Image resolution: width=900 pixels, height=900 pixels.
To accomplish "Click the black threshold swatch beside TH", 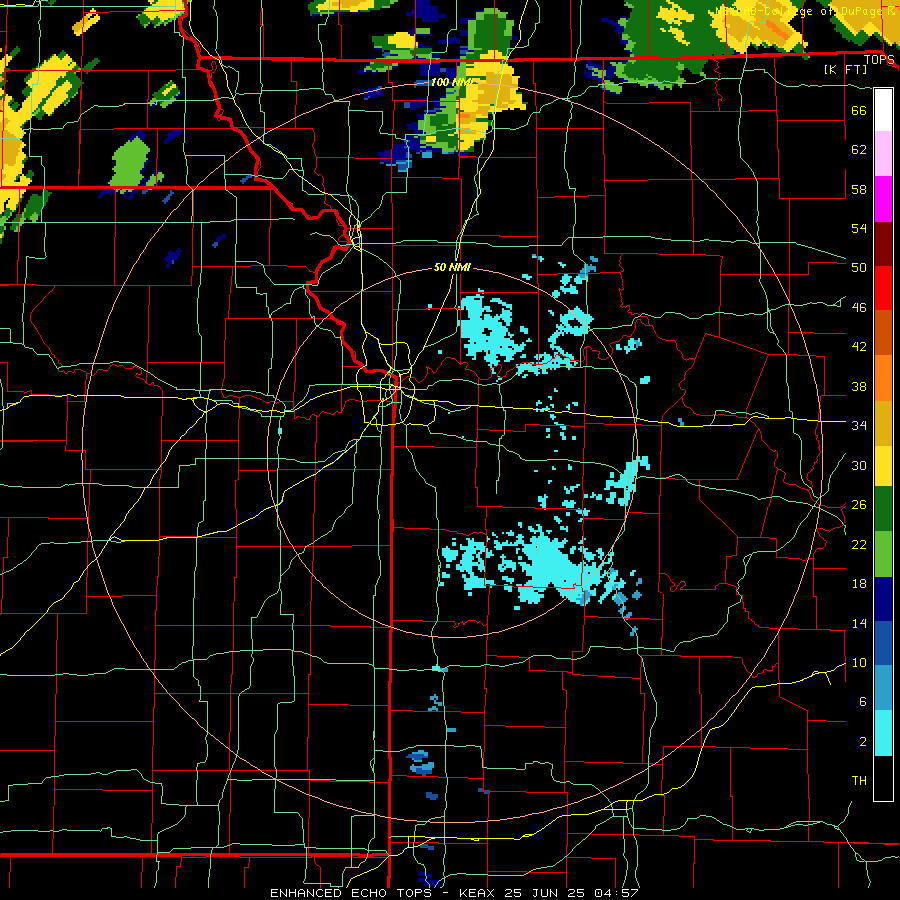I will (883, 778).
